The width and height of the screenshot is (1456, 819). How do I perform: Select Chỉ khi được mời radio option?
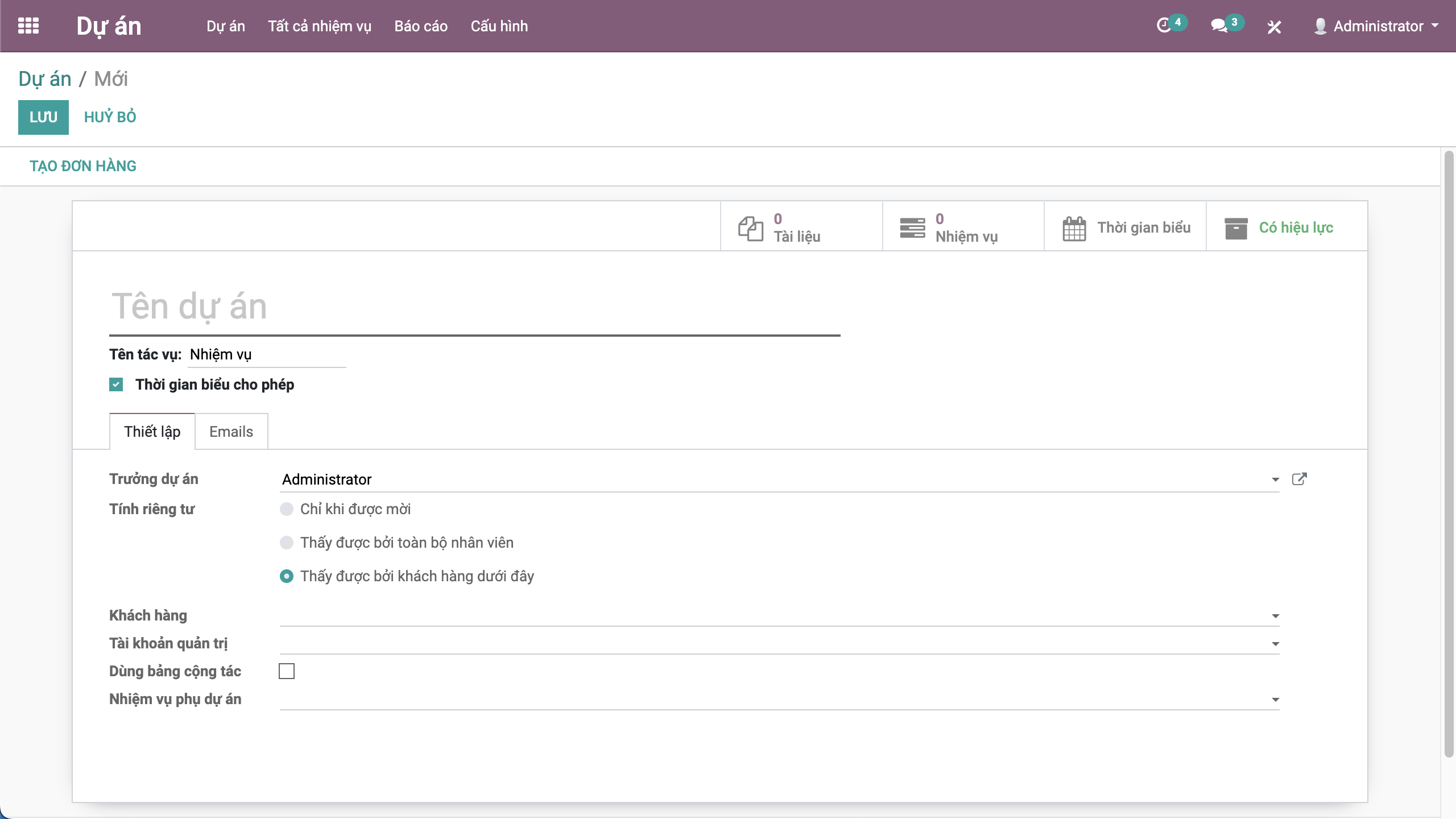[287, 509]
